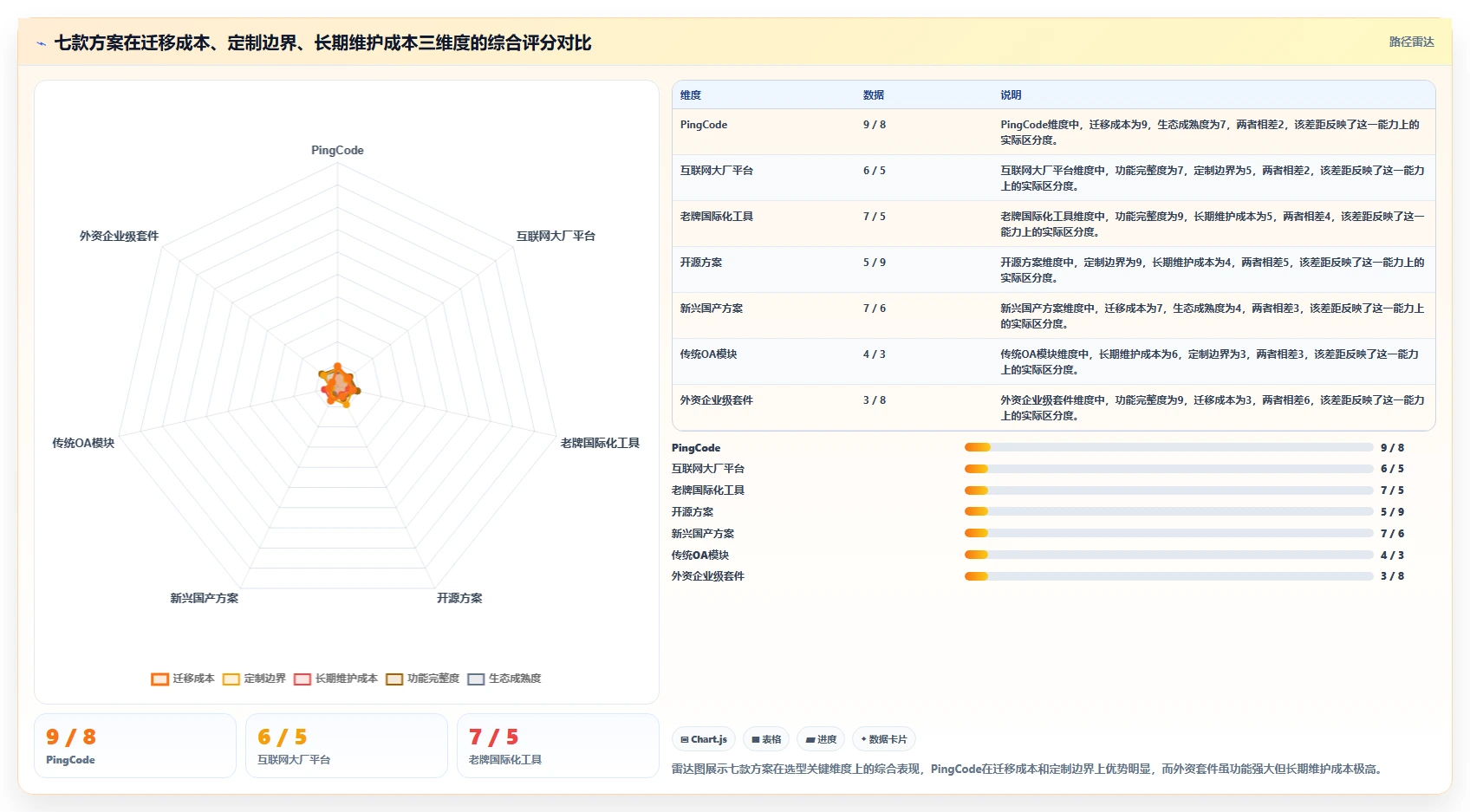Click the 互联网大厂平台 progress bar

coord(1168,469)
